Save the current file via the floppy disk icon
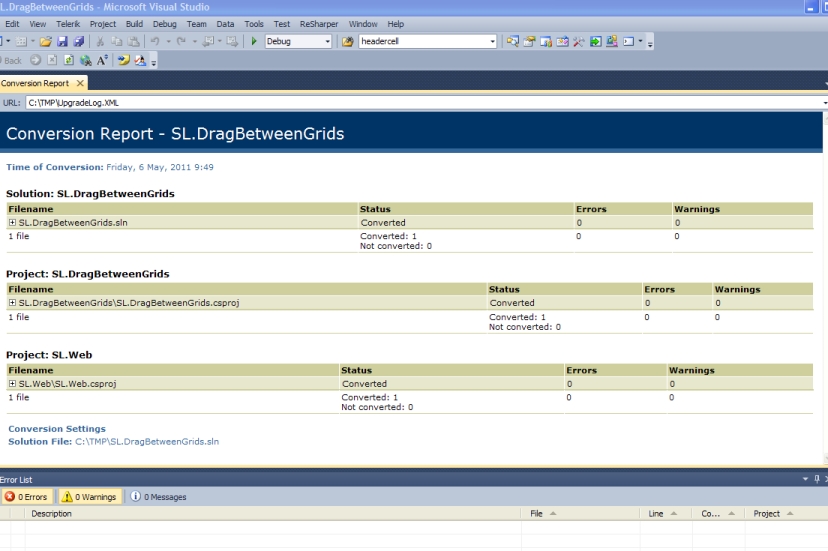This screenshot has width=828, height=551. pos(62,41)
